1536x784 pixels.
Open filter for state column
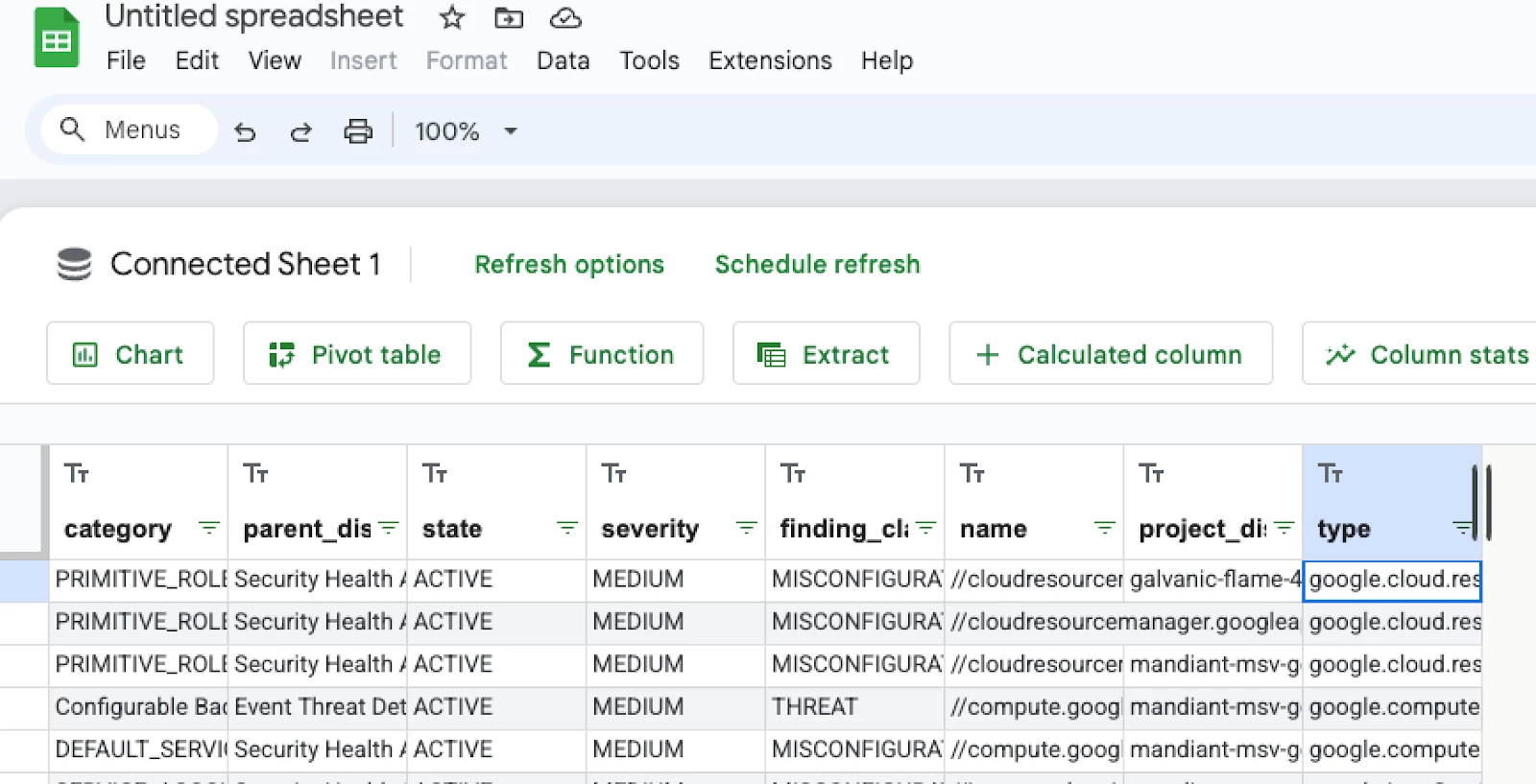tap(567, 528)
